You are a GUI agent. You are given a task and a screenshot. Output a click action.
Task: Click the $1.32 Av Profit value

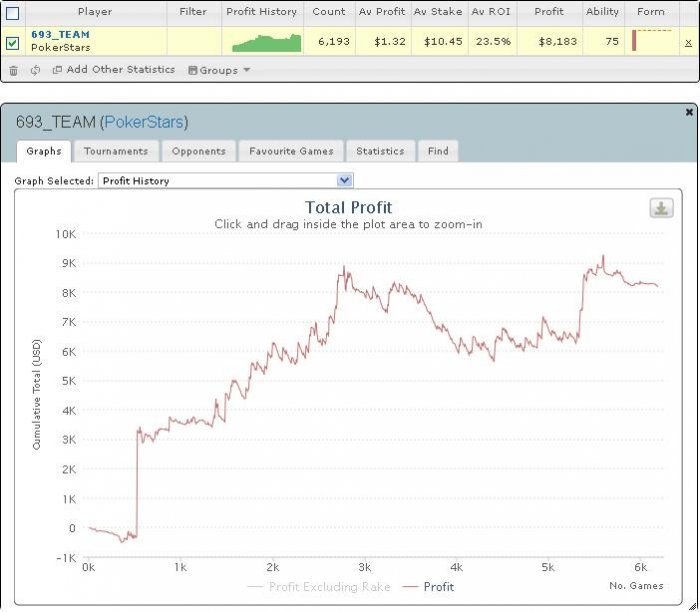(390, 42)
